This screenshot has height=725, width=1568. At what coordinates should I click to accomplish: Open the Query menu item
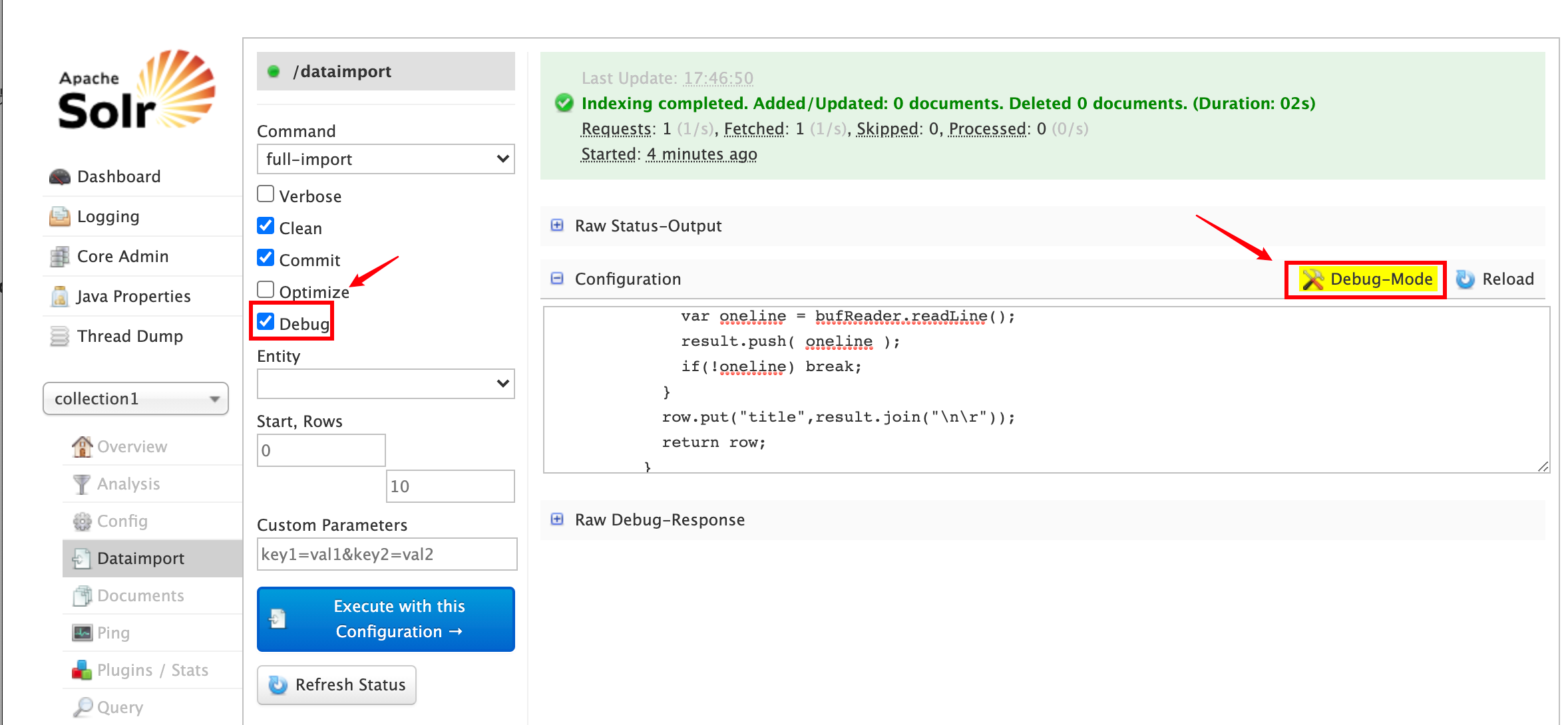120,707
